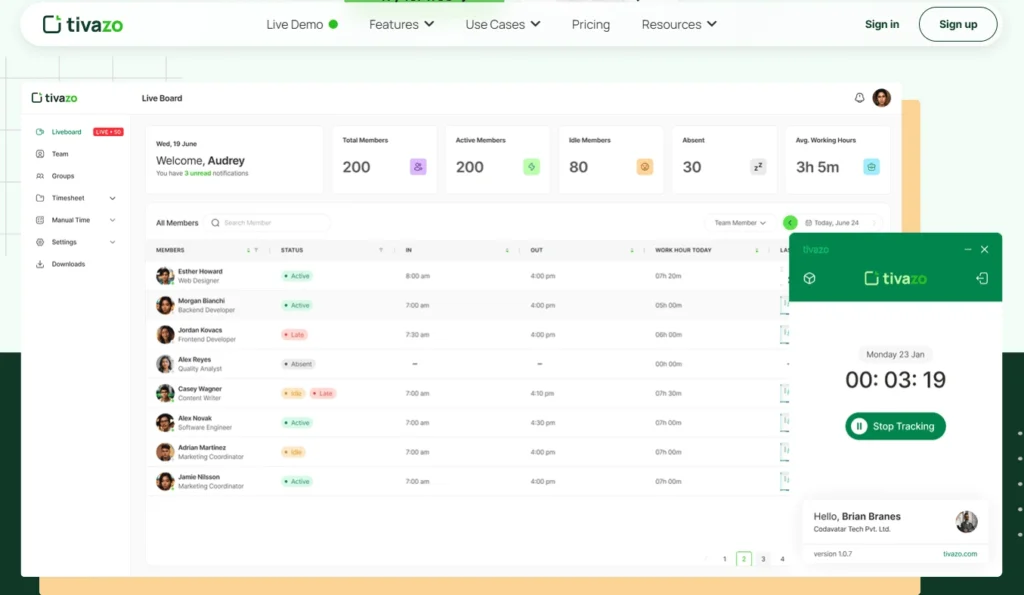The width and height of the screenshot is (1024, 595).
Task: Sort by the WORK HOUR TODAY column
Action: [x=757, y=251]
